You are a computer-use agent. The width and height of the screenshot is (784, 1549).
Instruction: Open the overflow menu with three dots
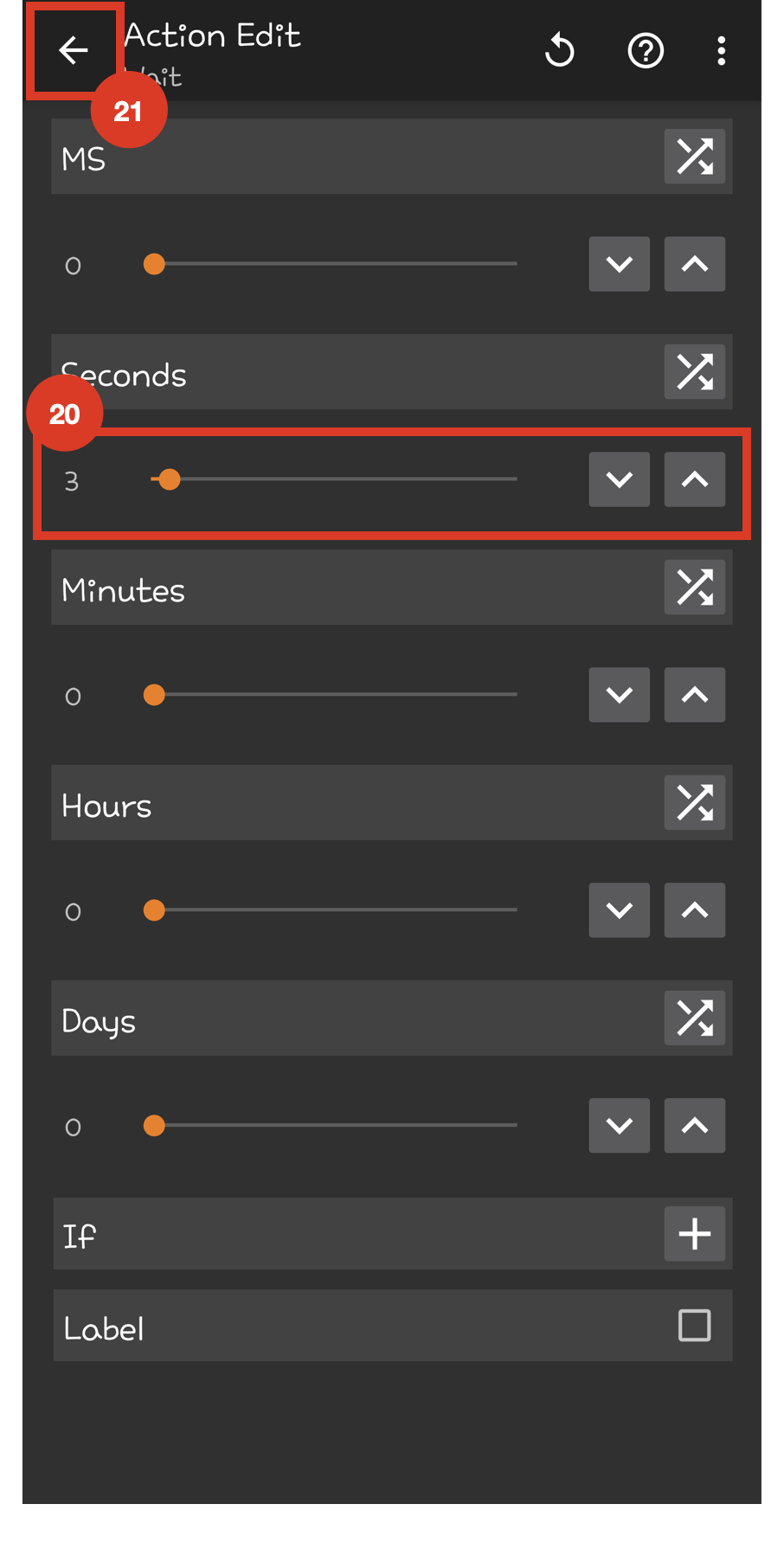tap(721, 51)
